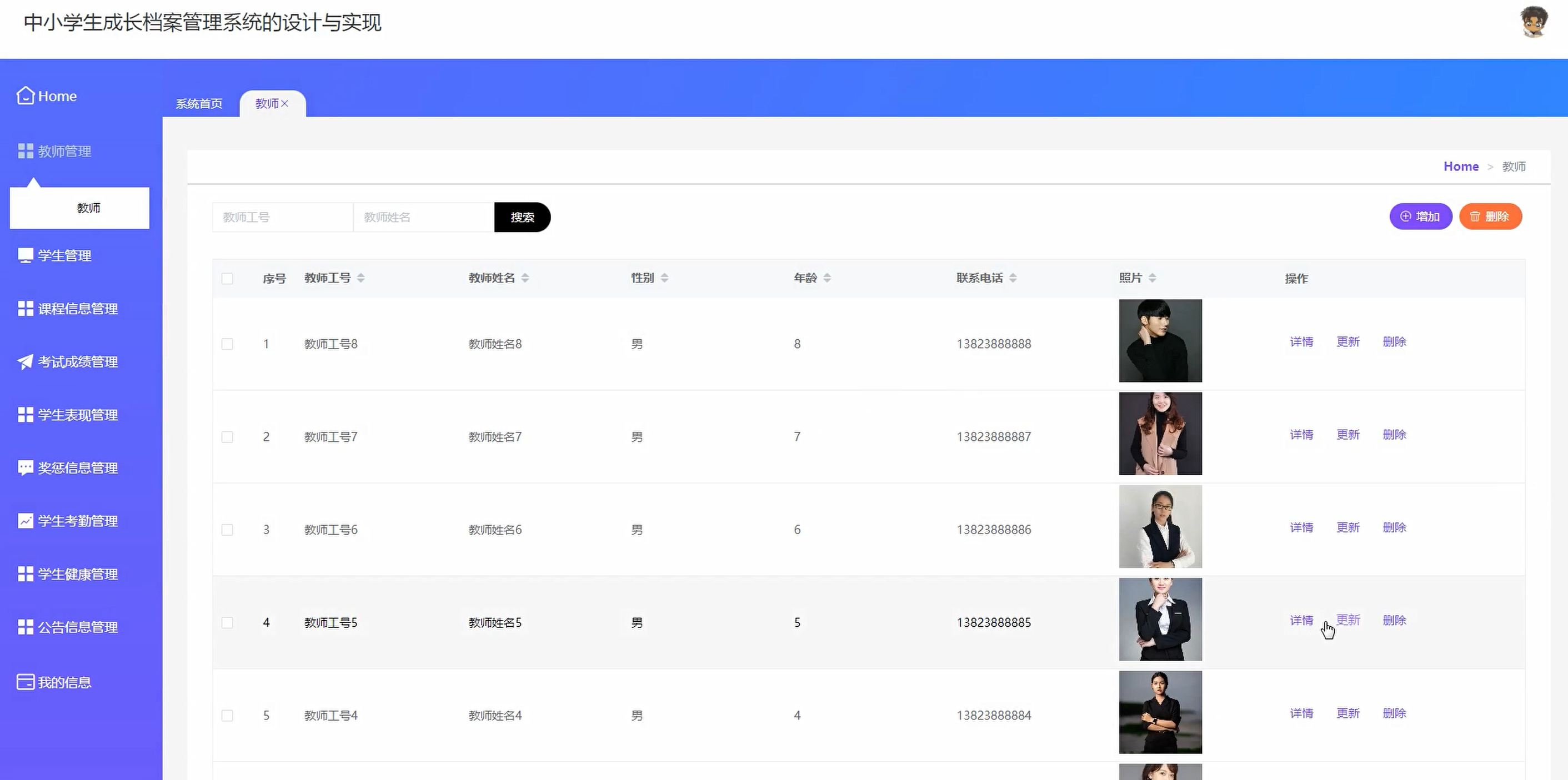1568x780 pixels.
Task: Click the 课程信息管理 grid icon
Action: [26, 309]
